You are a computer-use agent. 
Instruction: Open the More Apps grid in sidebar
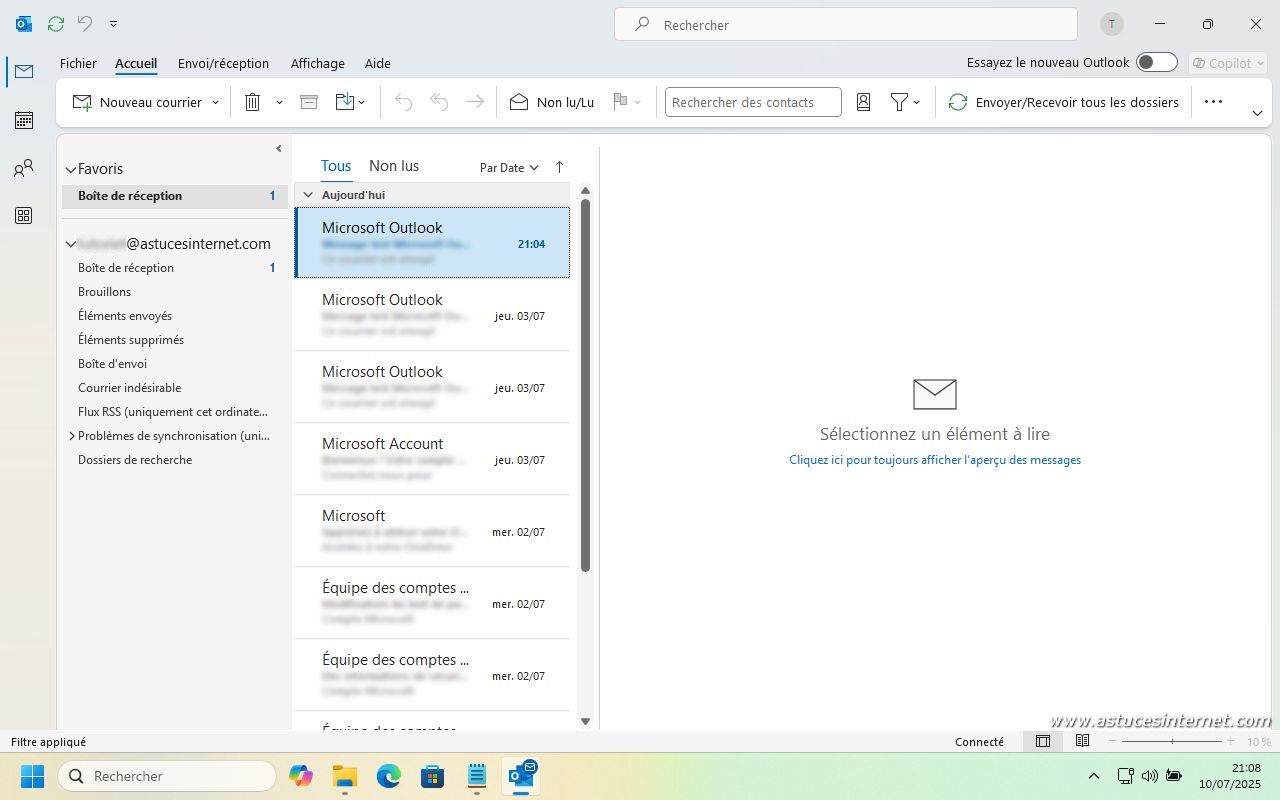click(x=24, y=216)
